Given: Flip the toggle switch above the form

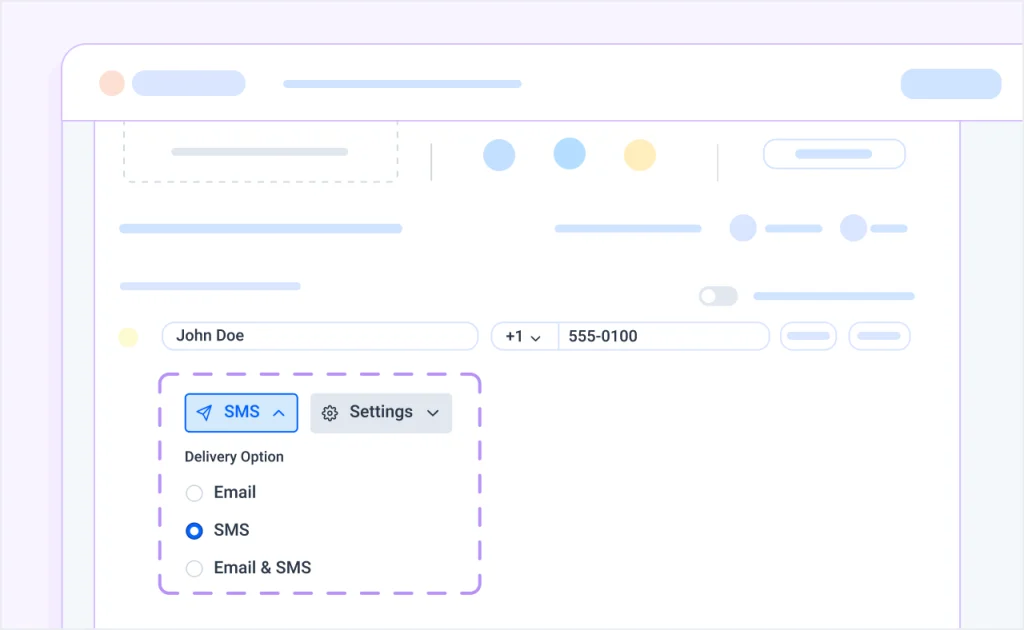Looking at the screenshot, I should 718,296.
